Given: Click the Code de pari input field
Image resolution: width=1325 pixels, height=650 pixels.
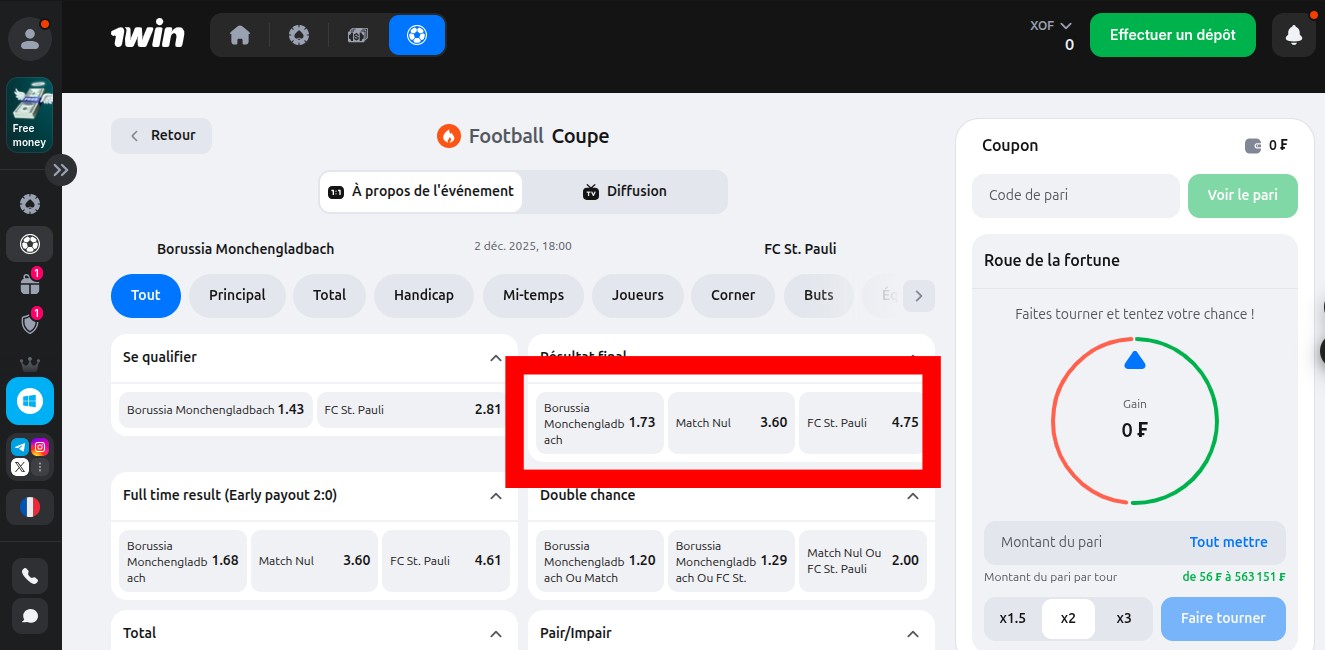Looking at the screenshot, I should pyautogui.click(x=1075, y=196).
